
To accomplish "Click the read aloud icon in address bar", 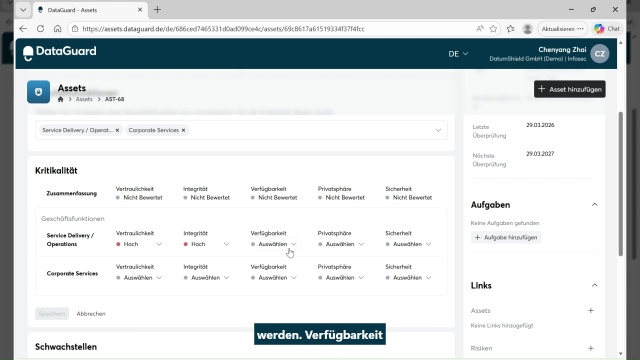I will [480, 29].
